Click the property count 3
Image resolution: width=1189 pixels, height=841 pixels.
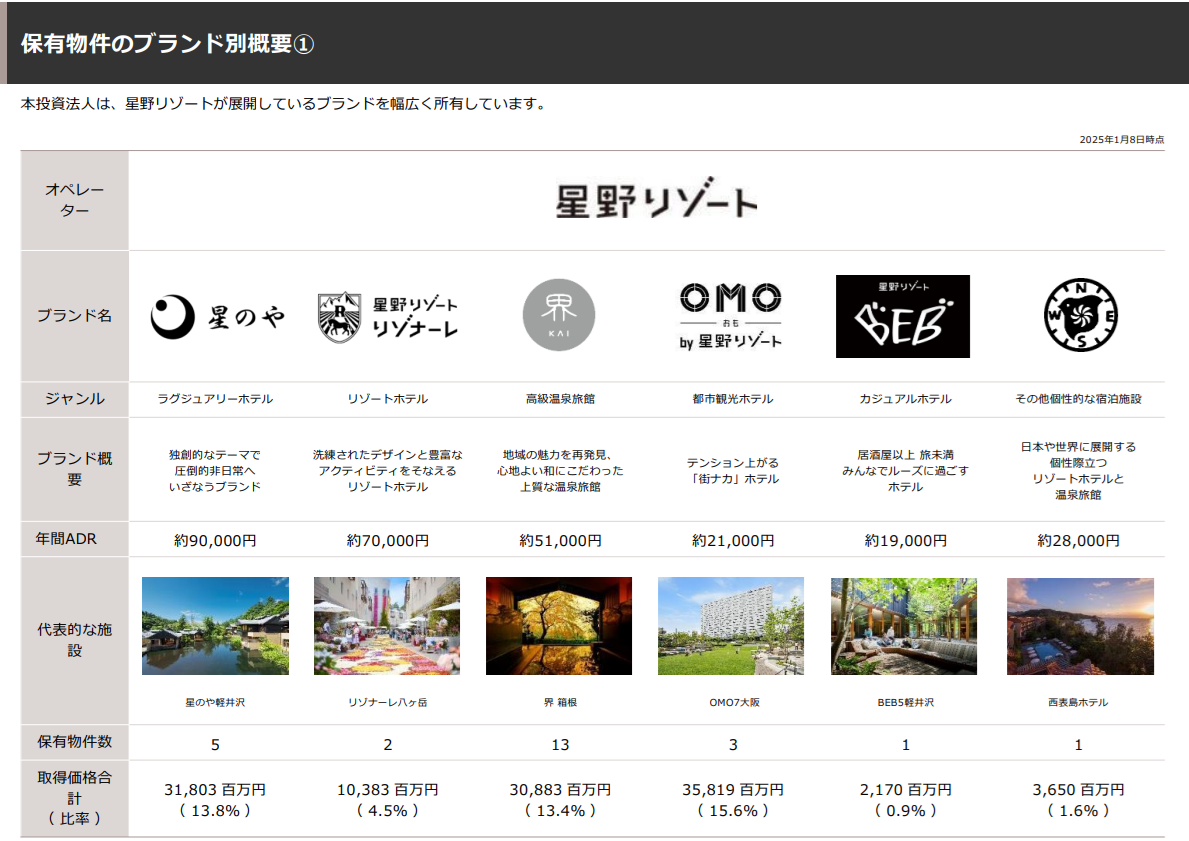(x=733, y=745)
